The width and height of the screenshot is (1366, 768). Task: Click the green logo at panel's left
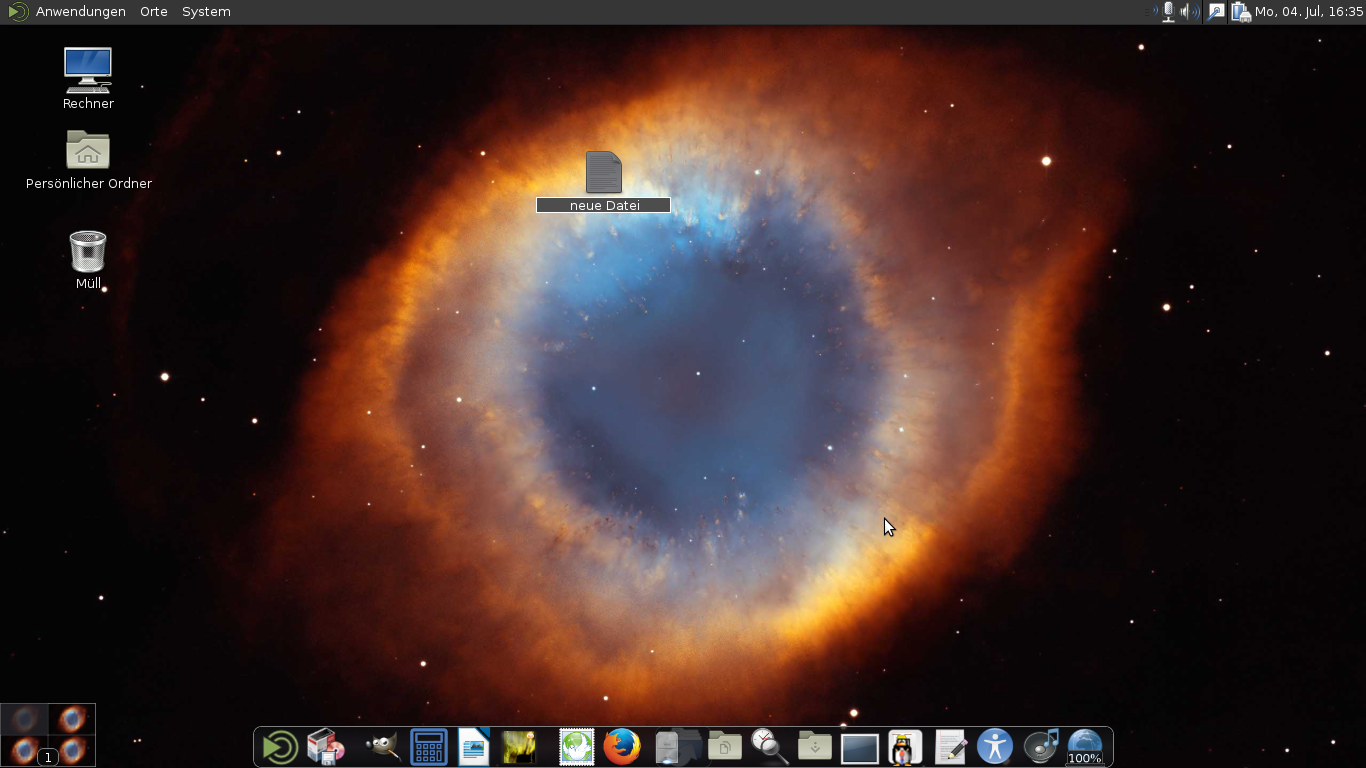tap(17, 12)
